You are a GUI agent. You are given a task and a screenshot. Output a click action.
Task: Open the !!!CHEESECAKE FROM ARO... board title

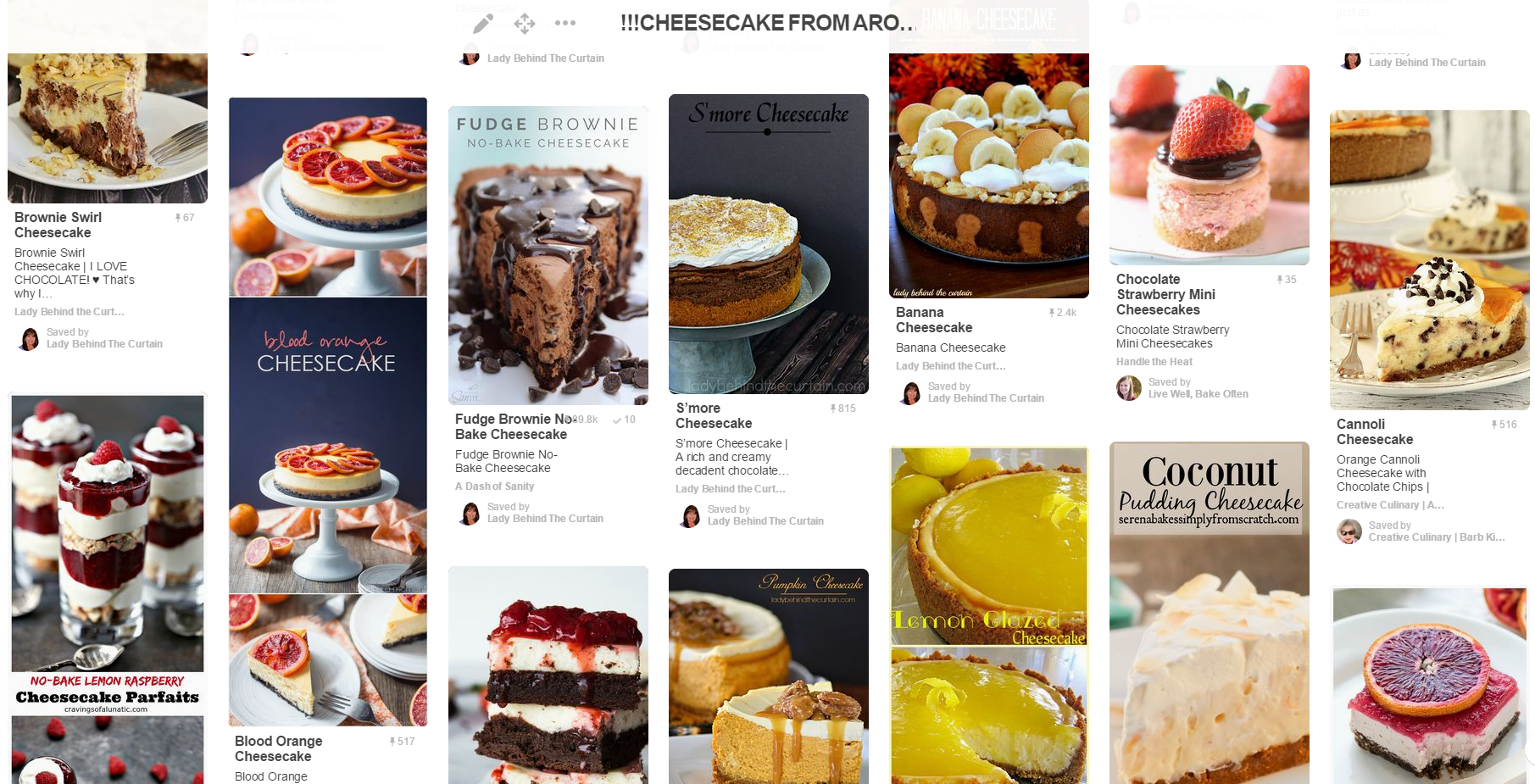point(768,23)
